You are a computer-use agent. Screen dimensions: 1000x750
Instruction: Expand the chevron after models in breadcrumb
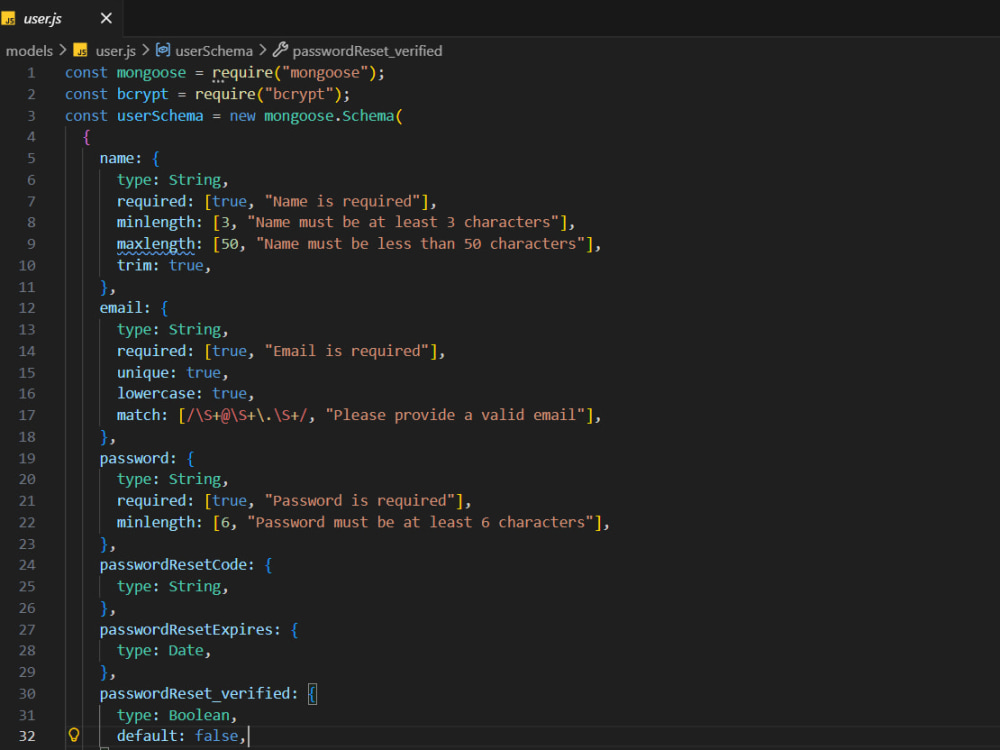63,50
